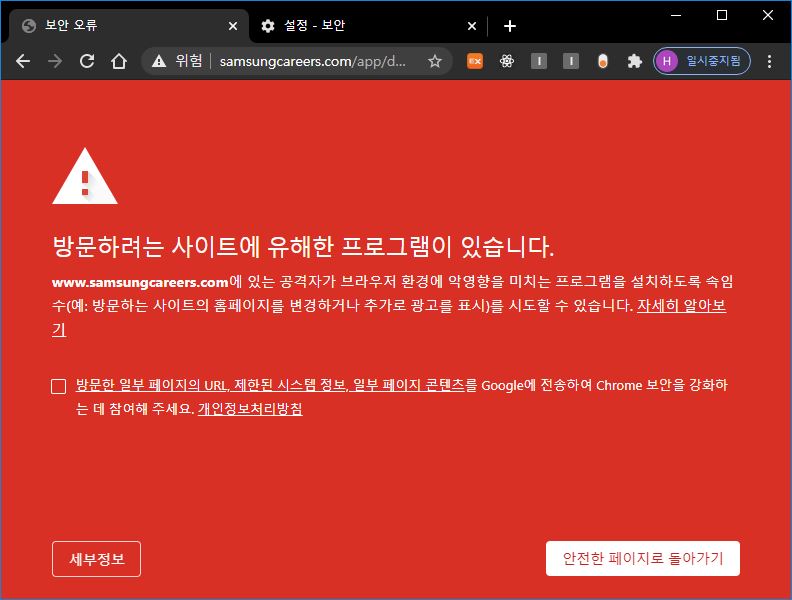The width and height of the screenshot is (792, 600).
Task: Click 안전한 페이지로 돌아가기 button
Action: point(642,559)
